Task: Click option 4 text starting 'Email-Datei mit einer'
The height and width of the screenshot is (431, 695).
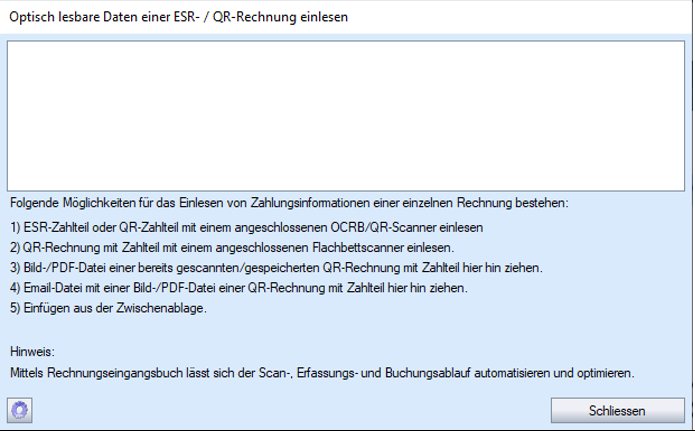Action: click(x=238, y=288)
